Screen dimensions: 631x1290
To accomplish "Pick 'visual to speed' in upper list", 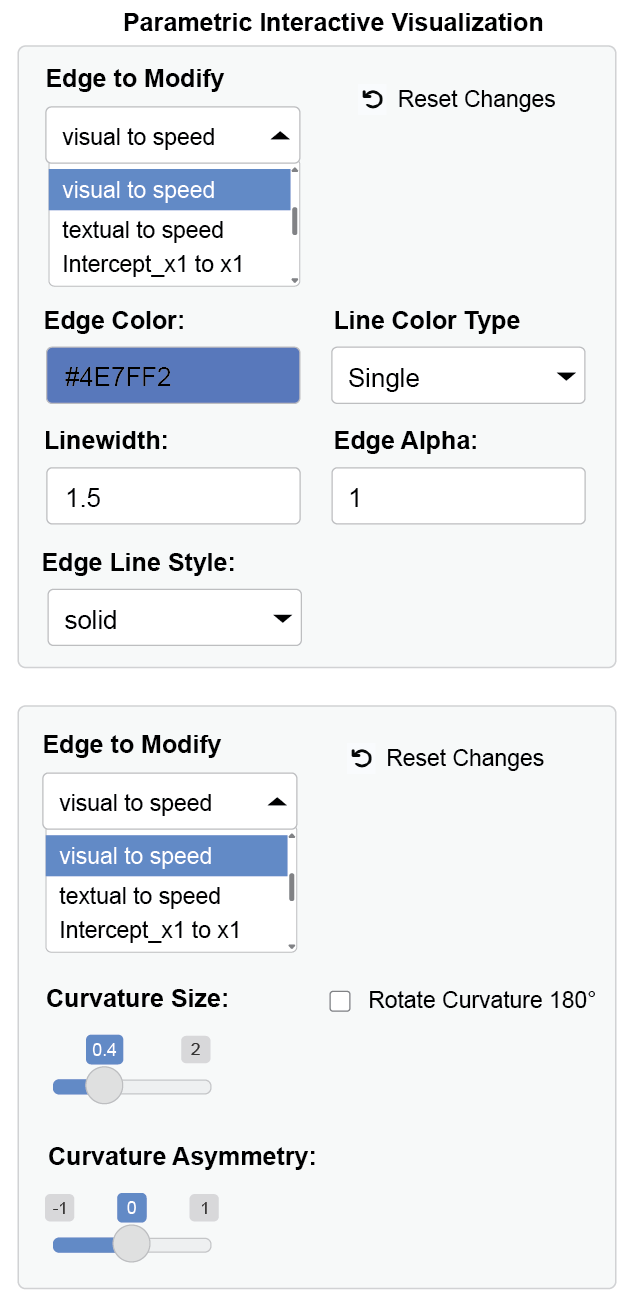I will (139, 190).
